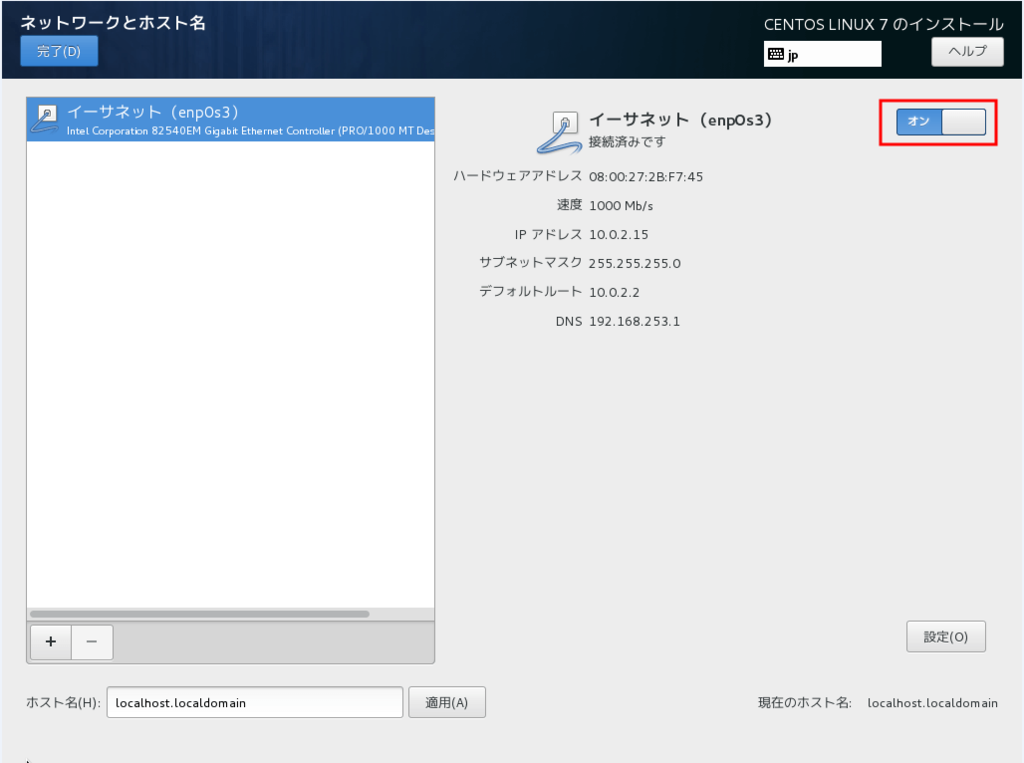Click default route value 10.0.2.2

614,292
